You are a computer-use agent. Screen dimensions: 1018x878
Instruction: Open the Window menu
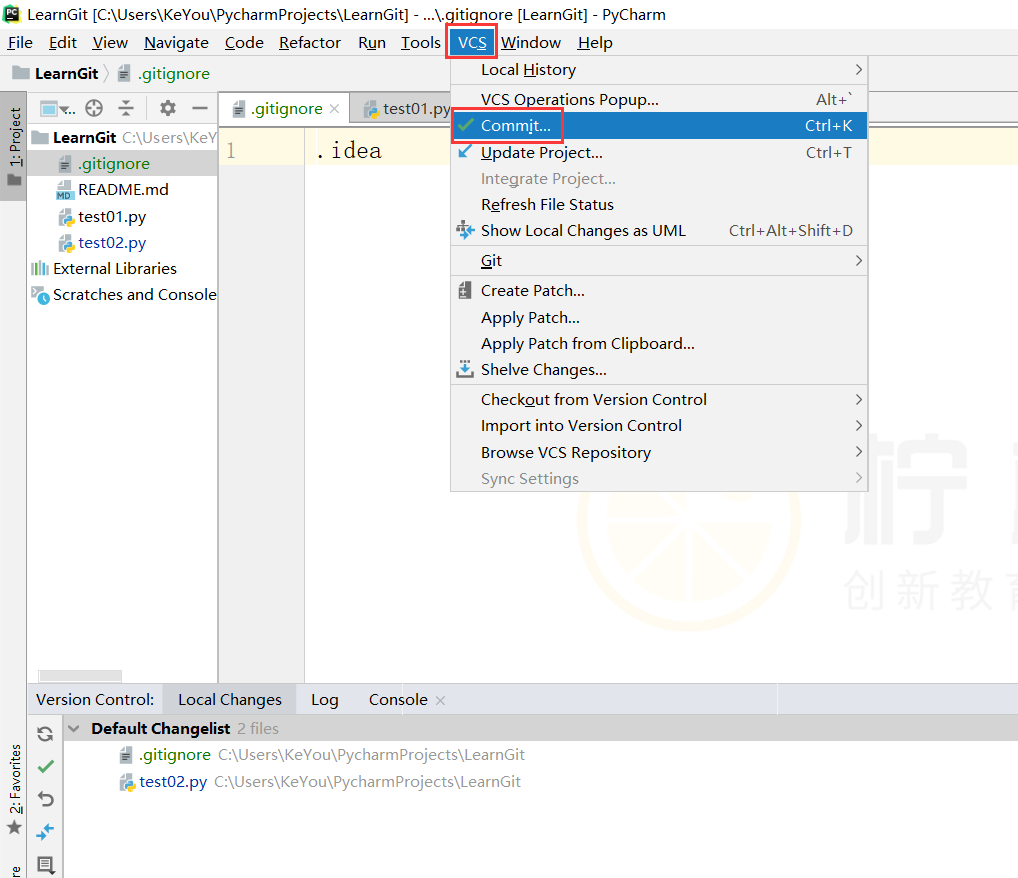click(x=530, y=43)
